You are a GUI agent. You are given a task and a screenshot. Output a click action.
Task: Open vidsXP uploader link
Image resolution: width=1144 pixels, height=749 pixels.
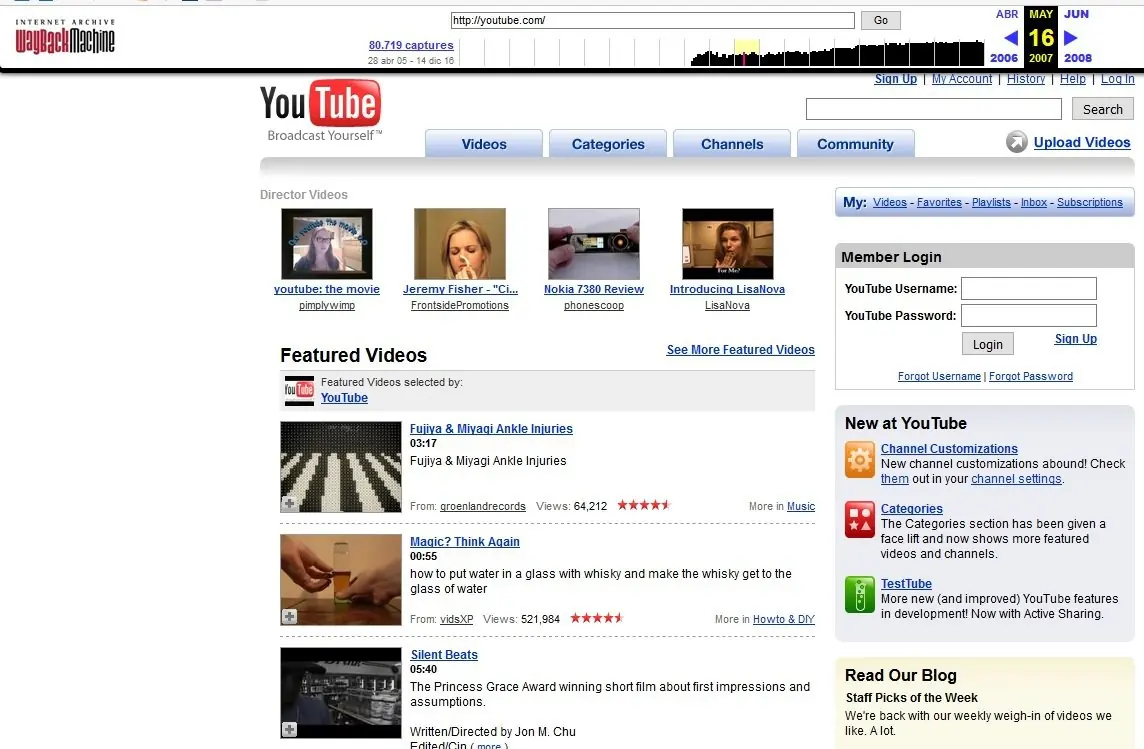pyautogui.click(x=456, y=619)
